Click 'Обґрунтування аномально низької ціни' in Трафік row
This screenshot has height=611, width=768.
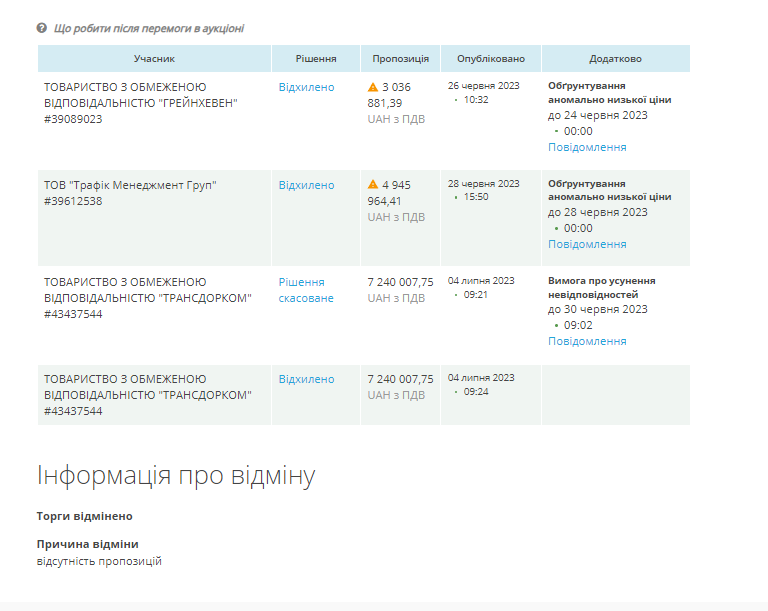tap(610, 190)
